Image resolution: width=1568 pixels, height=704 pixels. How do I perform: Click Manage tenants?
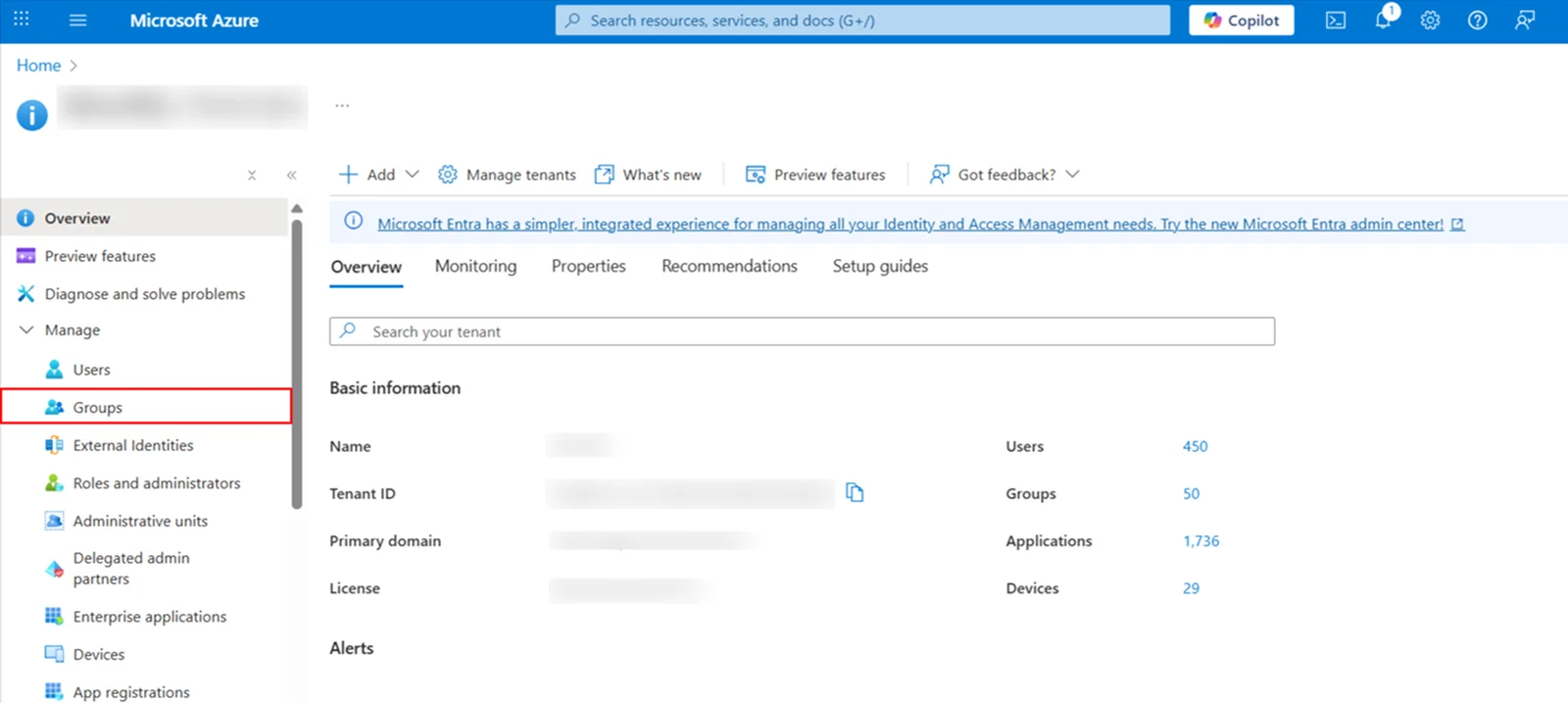[507, 175]
